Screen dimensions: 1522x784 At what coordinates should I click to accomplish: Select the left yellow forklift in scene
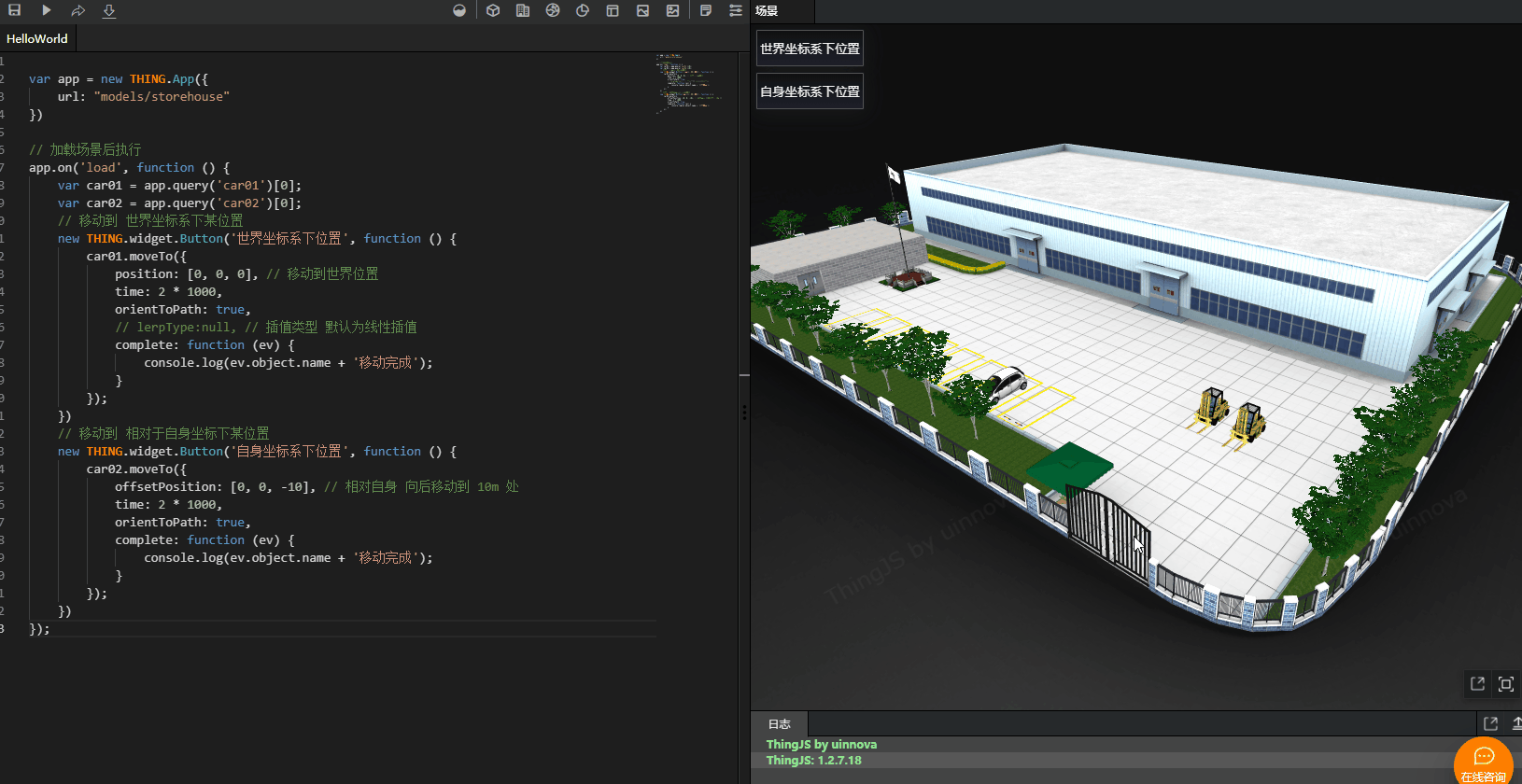point(1212,407)
